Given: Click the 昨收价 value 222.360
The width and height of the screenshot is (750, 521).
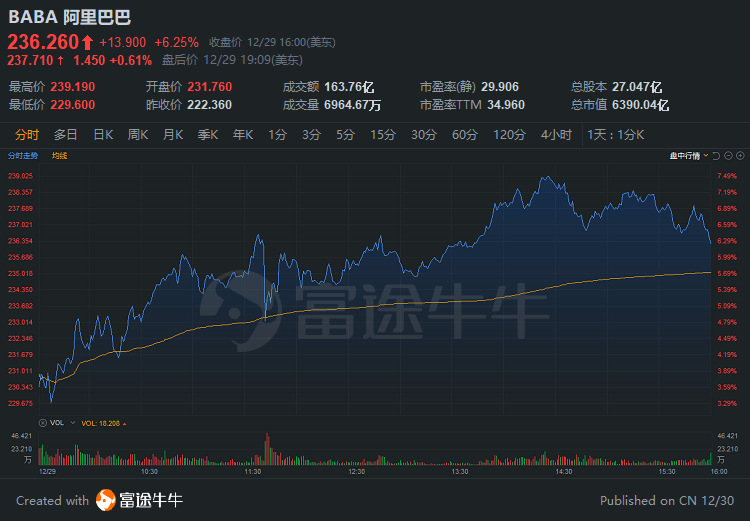Looking at the screenshot, I should tap(210, 105).
